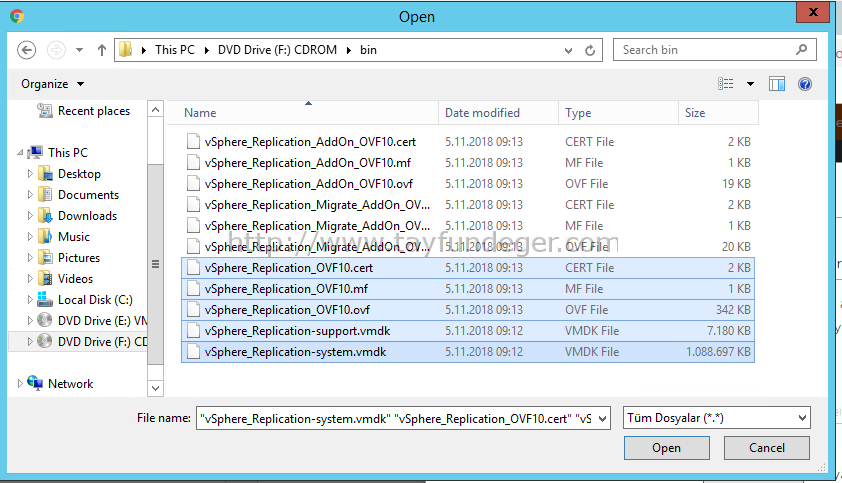Click the Forward navigation arrow

[x=56, y=50]
